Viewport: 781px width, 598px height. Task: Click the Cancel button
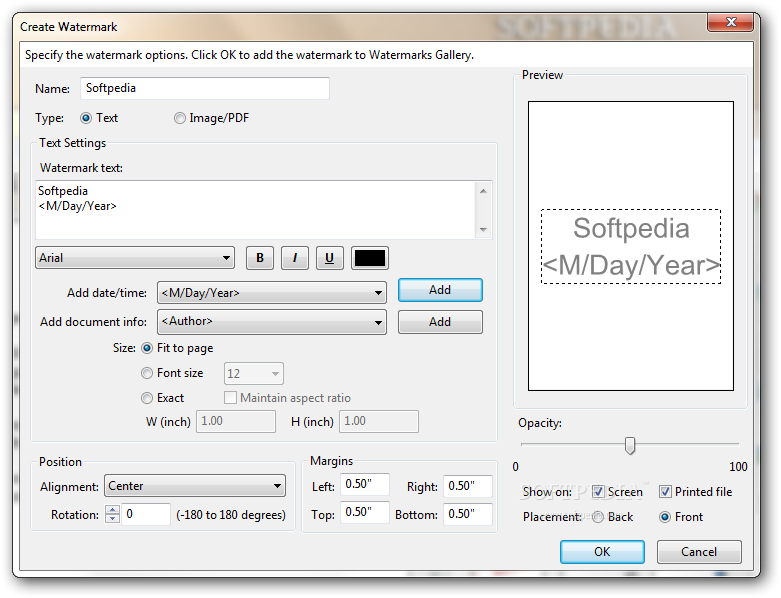tap(699, 552)
